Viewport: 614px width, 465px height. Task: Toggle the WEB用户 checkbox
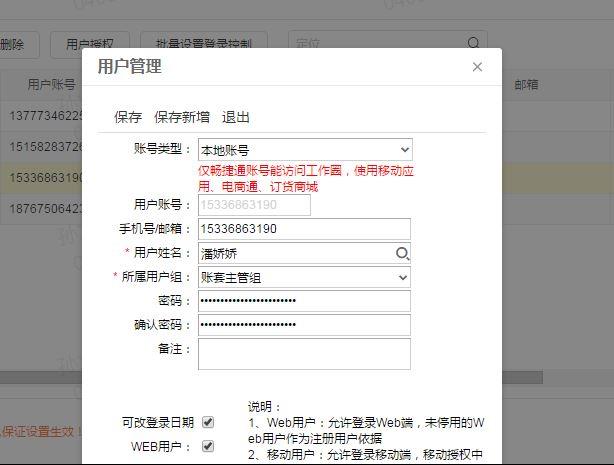pos(208,446)
